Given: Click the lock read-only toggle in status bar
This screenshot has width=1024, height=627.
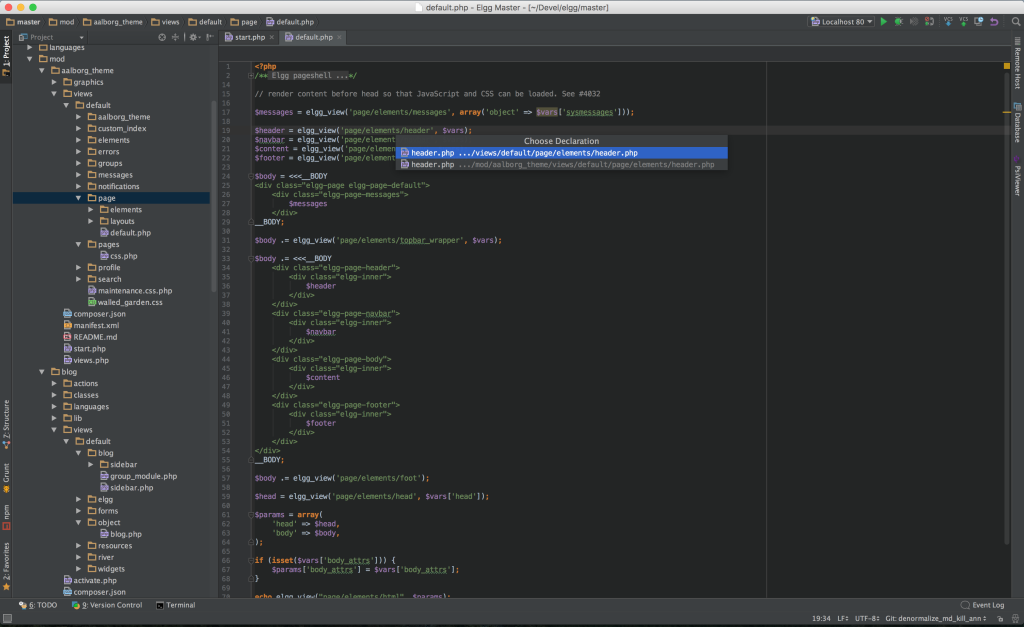Looking at the screenshot, I should tap(1000, 618).
